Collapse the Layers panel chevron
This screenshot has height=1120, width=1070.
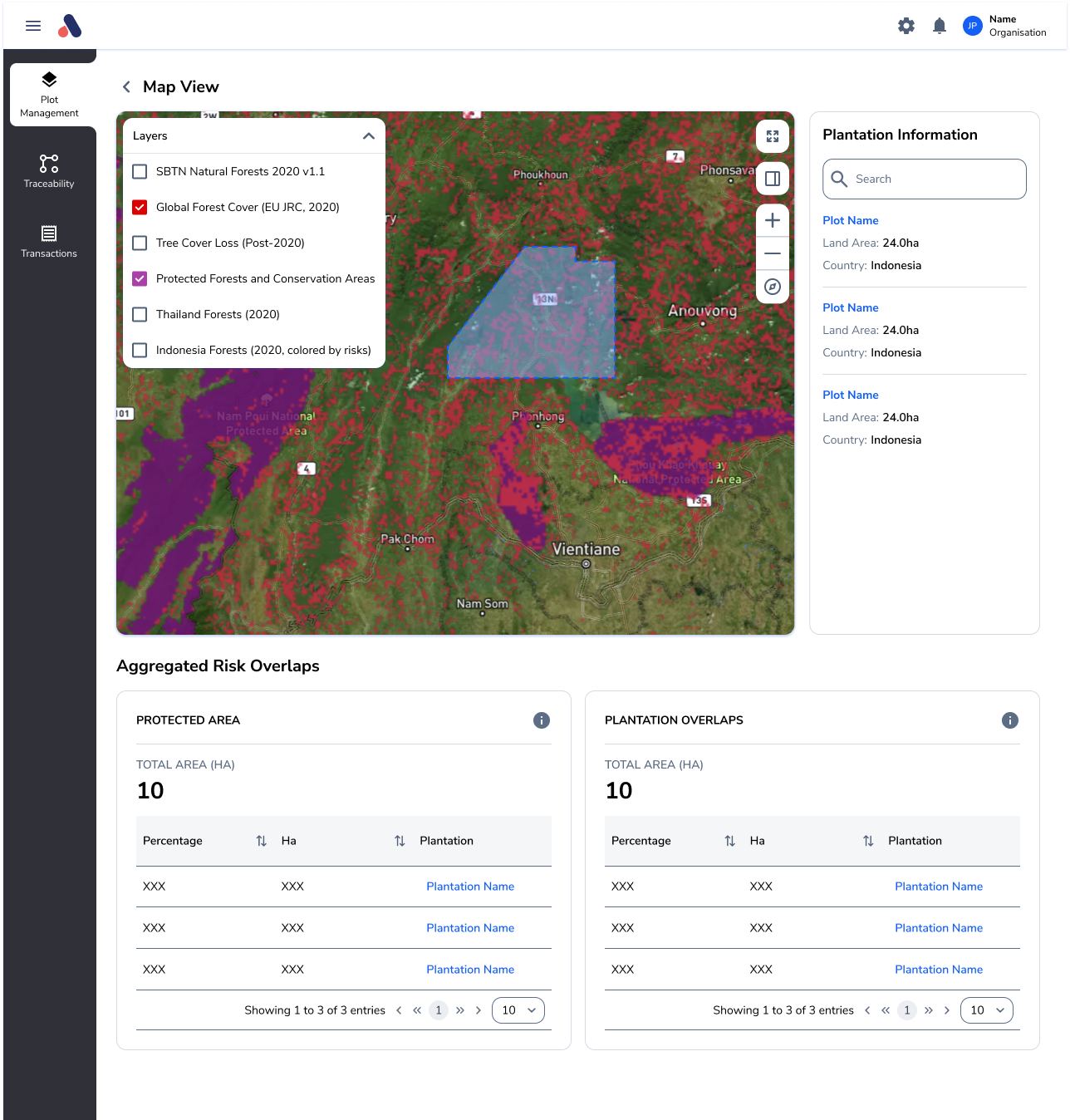(x=369, y=135)
